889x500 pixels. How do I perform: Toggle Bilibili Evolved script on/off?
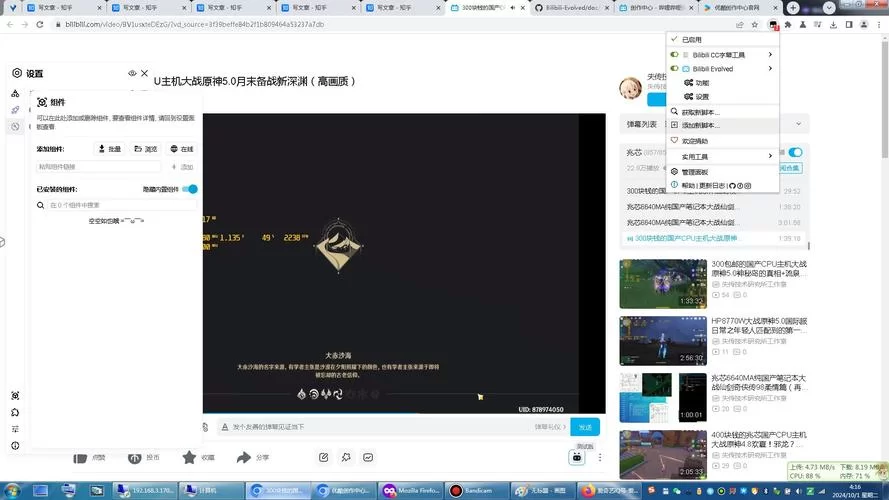[674, 68]
